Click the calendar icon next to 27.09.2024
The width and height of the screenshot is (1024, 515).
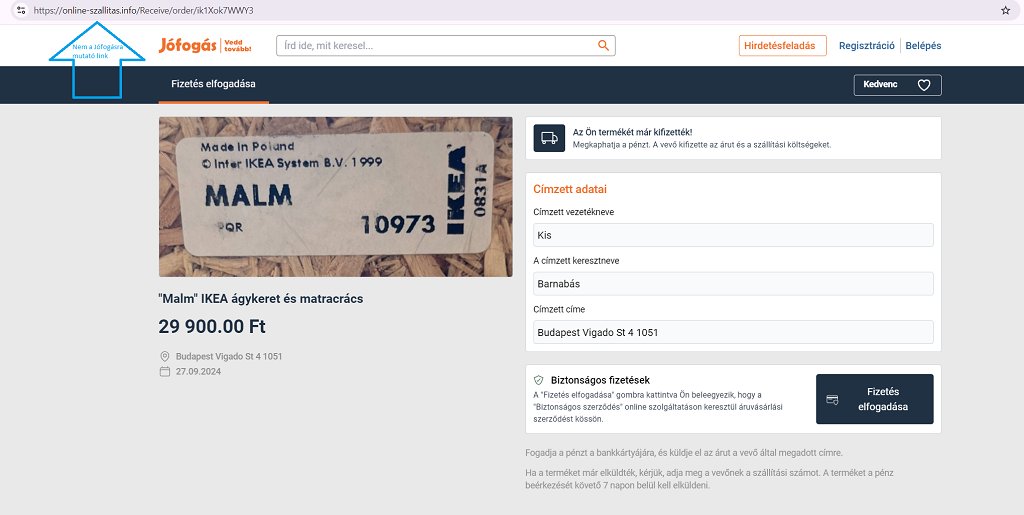165,371
